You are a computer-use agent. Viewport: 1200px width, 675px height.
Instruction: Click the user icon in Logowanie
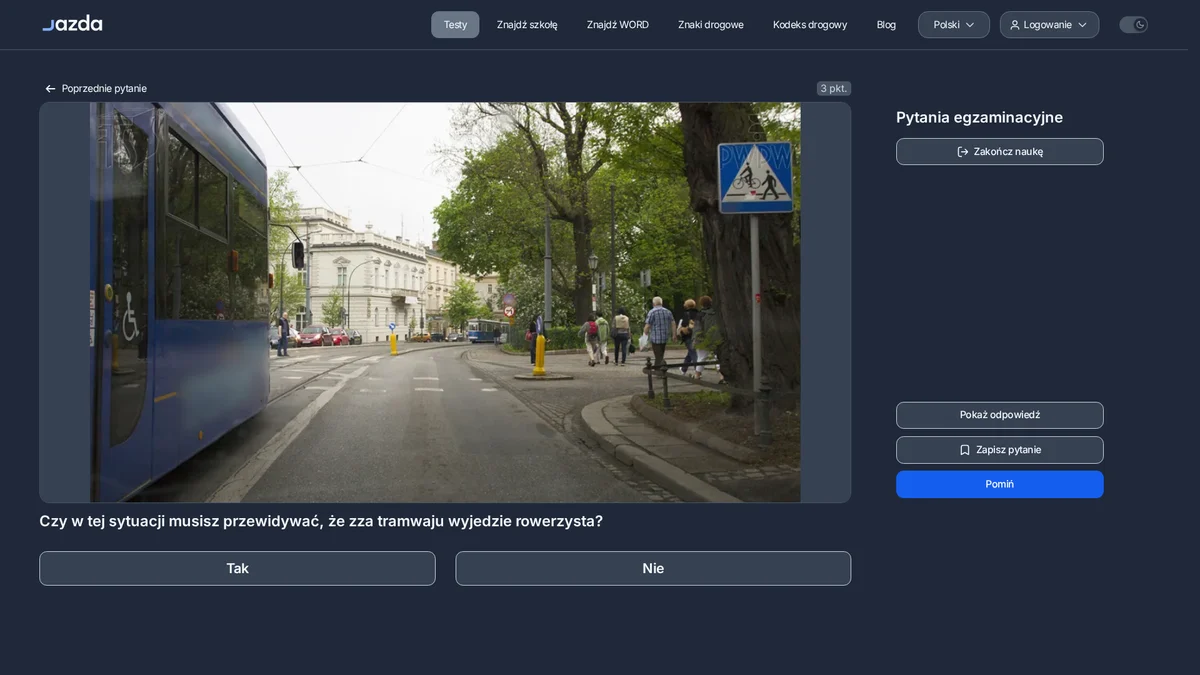(x=1015, y=25)
